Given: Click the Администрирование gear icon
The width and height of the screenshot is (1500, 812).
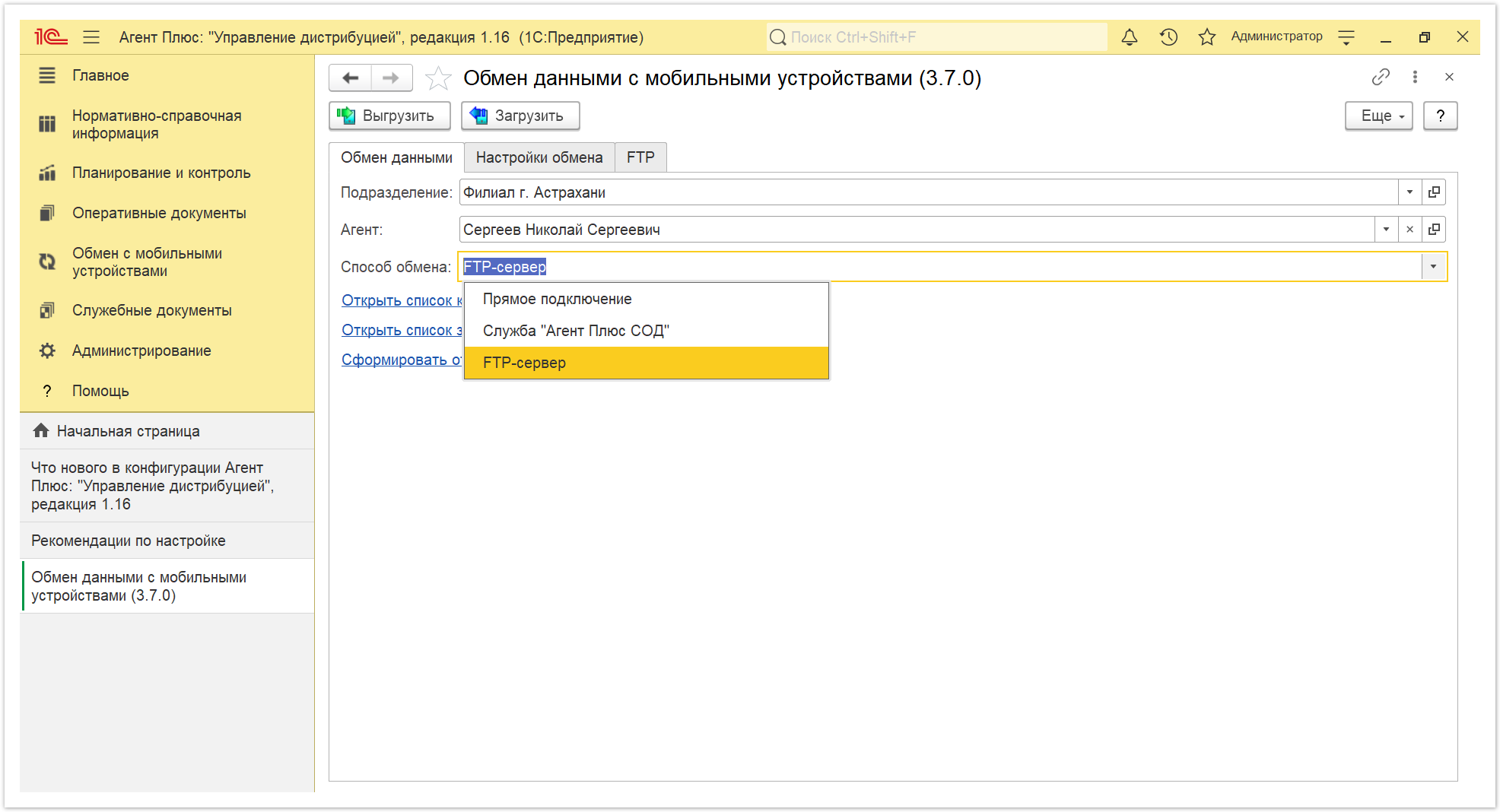Looking at the screenshot, I should pos(47,350).
